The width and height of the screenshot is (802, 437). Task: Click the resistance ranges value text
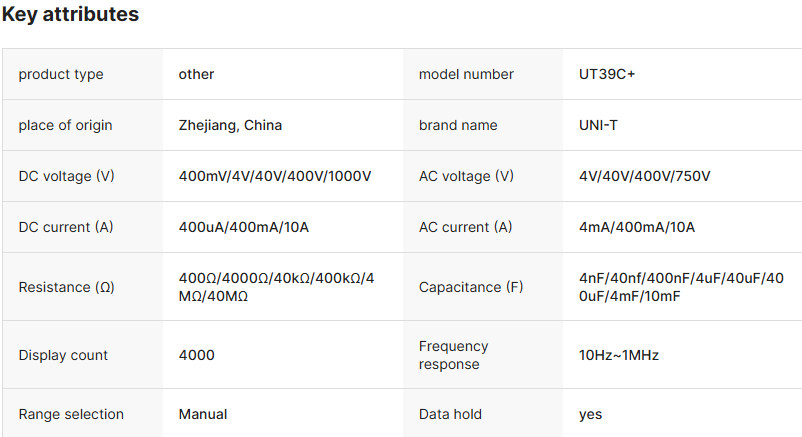[x=276, y=287]
